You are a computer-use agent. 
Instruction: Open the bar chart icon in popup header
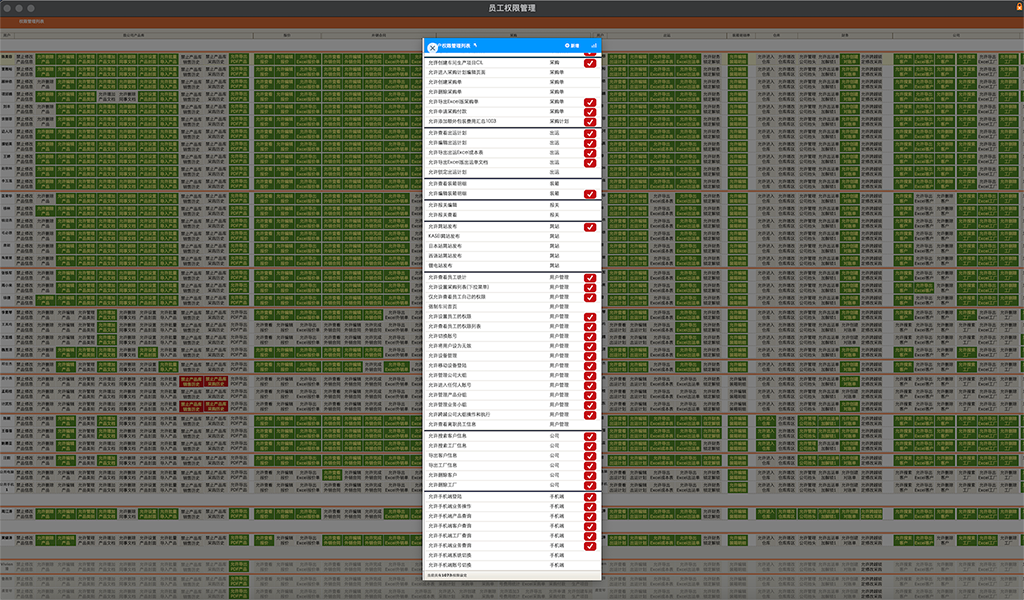pos(594,46)
